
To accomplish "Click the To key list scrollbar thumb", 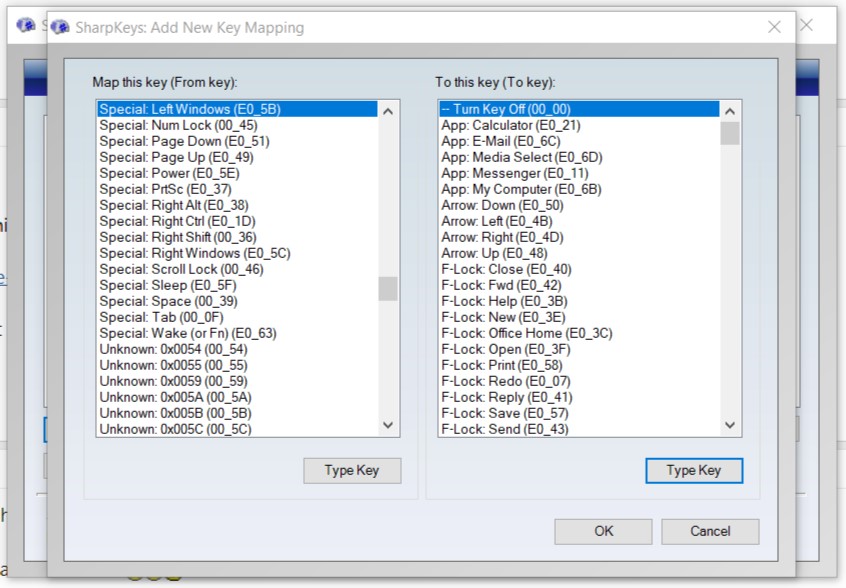I will (730, 133).
